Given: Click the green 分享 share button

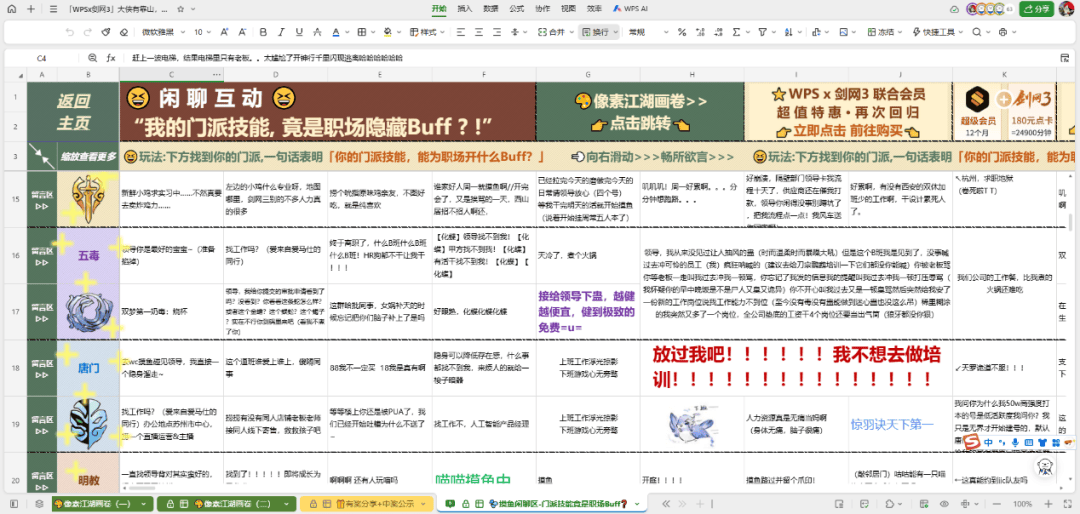Looking at the screenshot, I should [x=1037, y=9].
